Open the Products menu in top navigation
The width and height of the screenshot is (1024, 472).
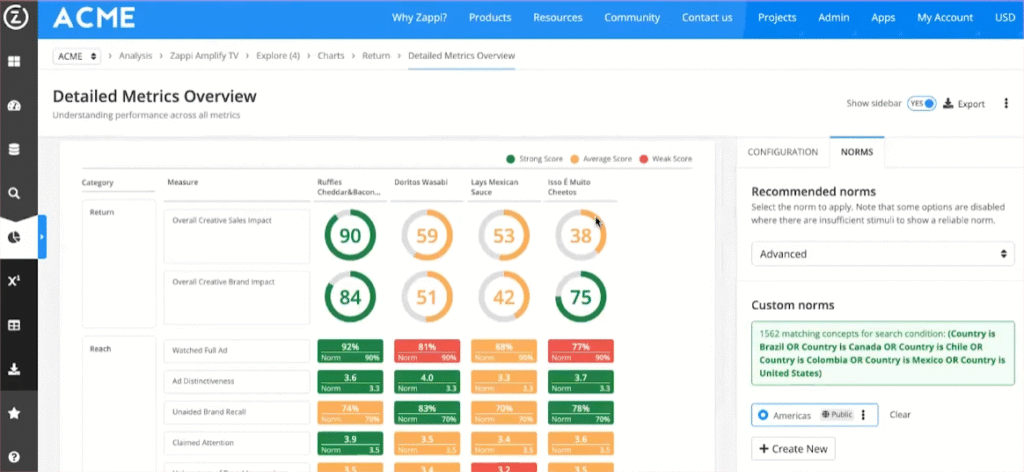[x=490, y=17]
